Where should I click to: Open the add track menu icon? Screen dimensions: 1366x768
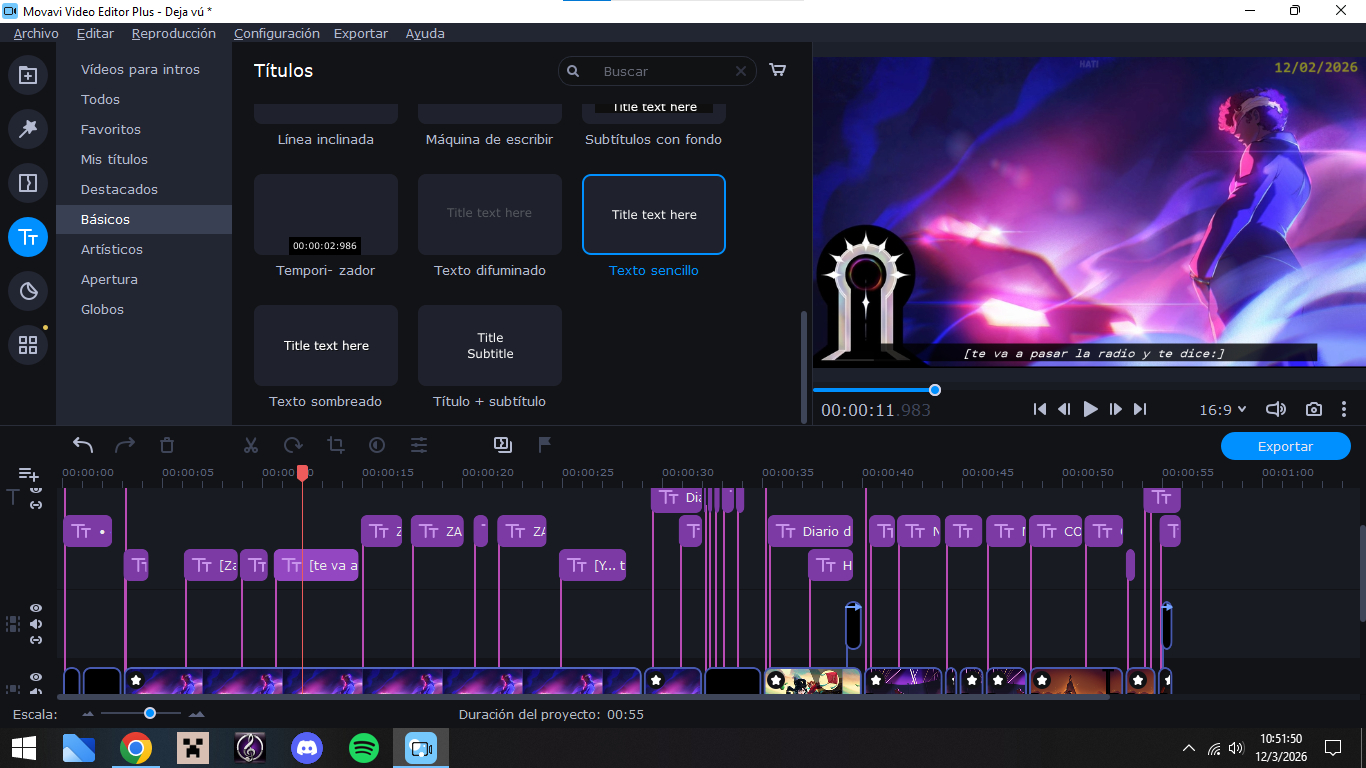pyautogui.click(x=29, y=474)
